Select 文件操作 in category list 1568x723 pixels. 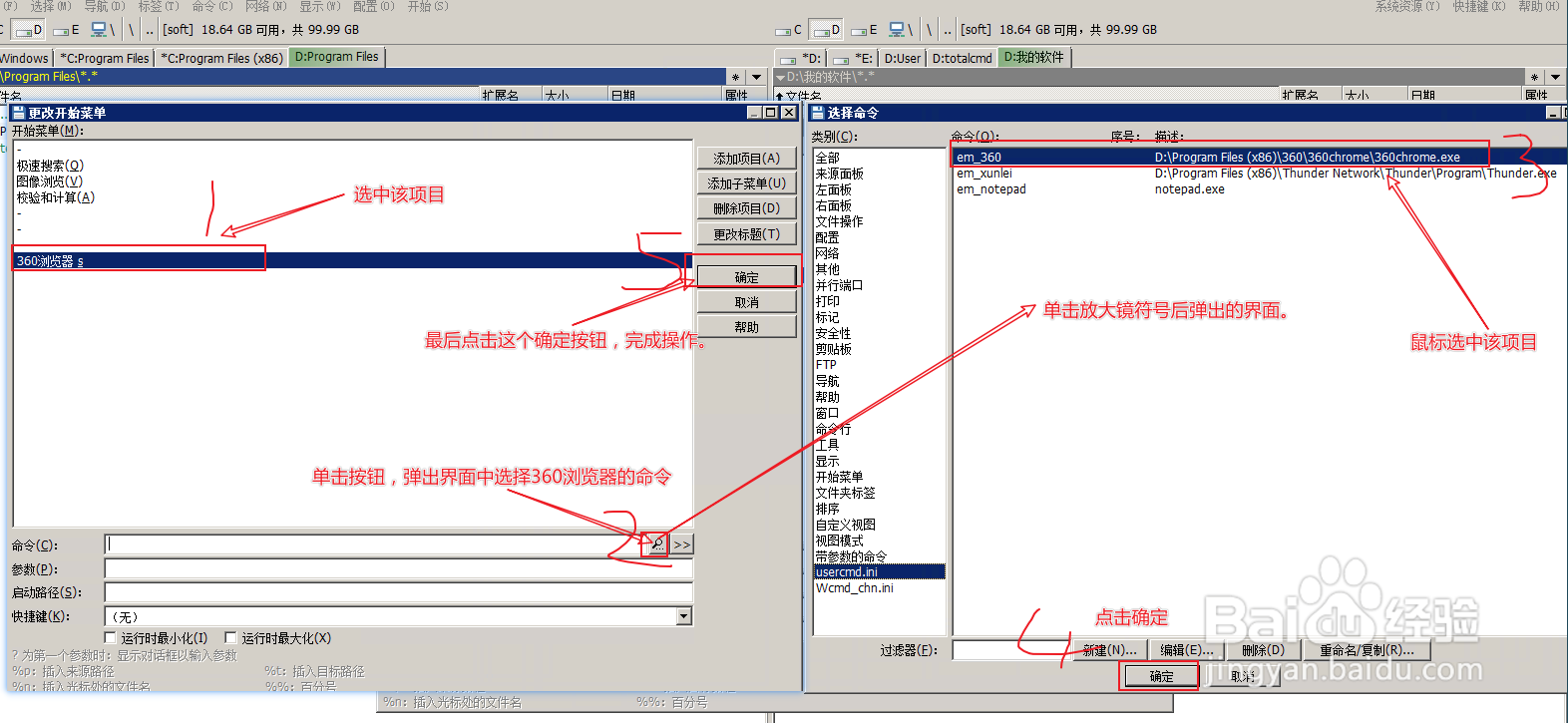[x=839, y=221]
